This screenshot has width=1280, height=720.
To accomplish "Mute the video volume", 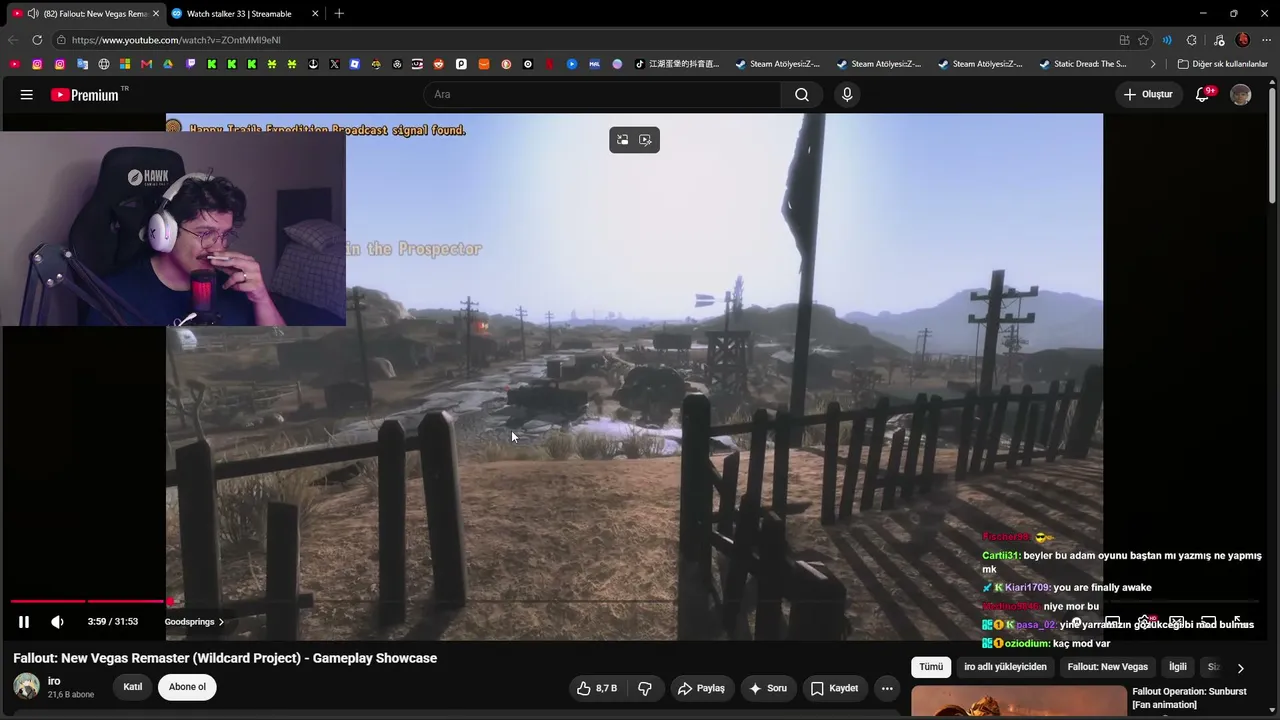I will (x=57, y=622).
